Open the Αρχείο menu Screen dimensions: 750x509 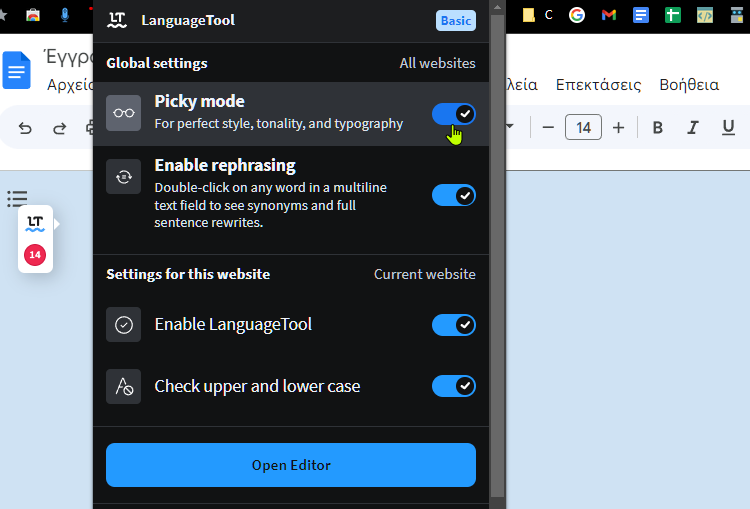[x=70, y=85]
